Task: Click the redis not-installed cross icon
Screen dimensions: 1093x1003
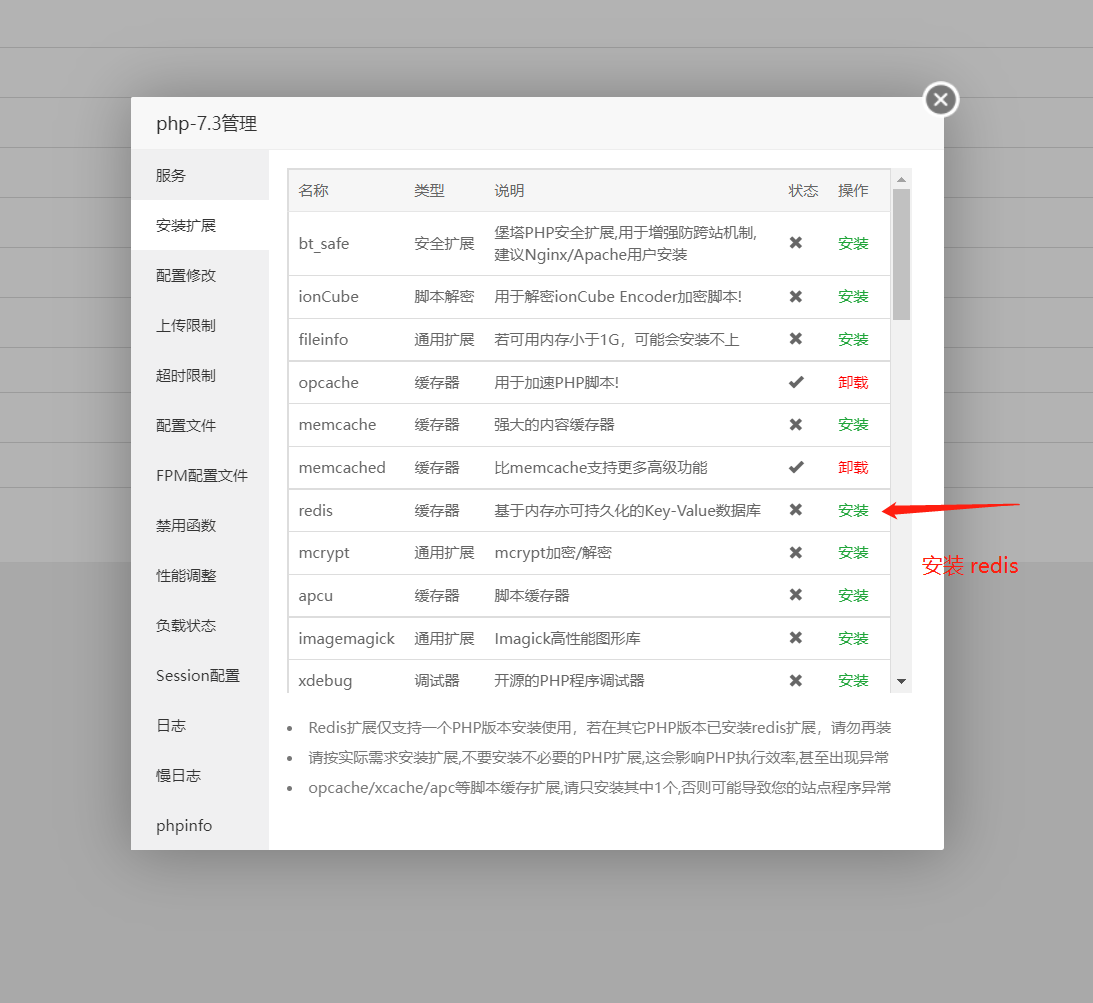Action: (x=796, y=510)
